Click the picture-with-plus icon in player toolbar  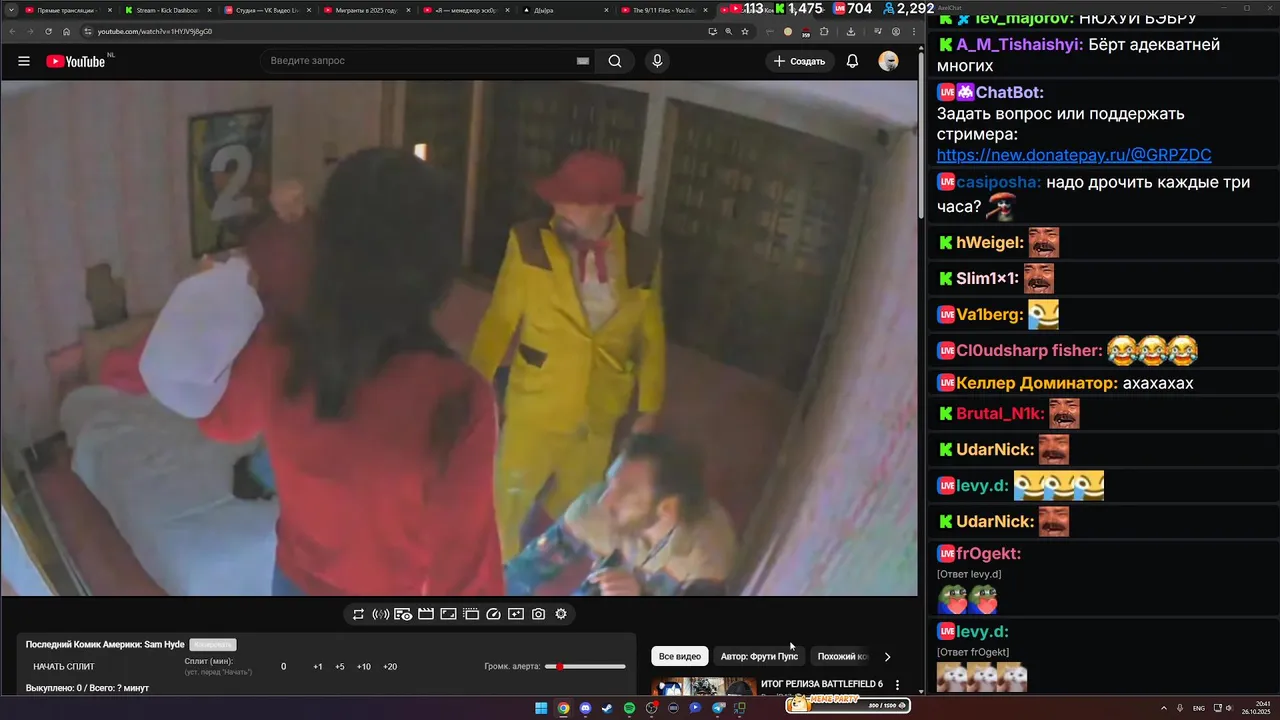coord(516,614)
